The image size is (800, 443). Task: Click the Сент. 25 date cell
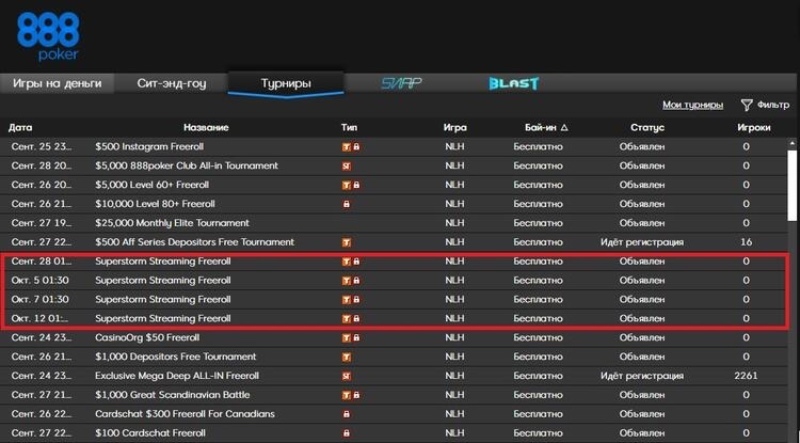point(42,147)
